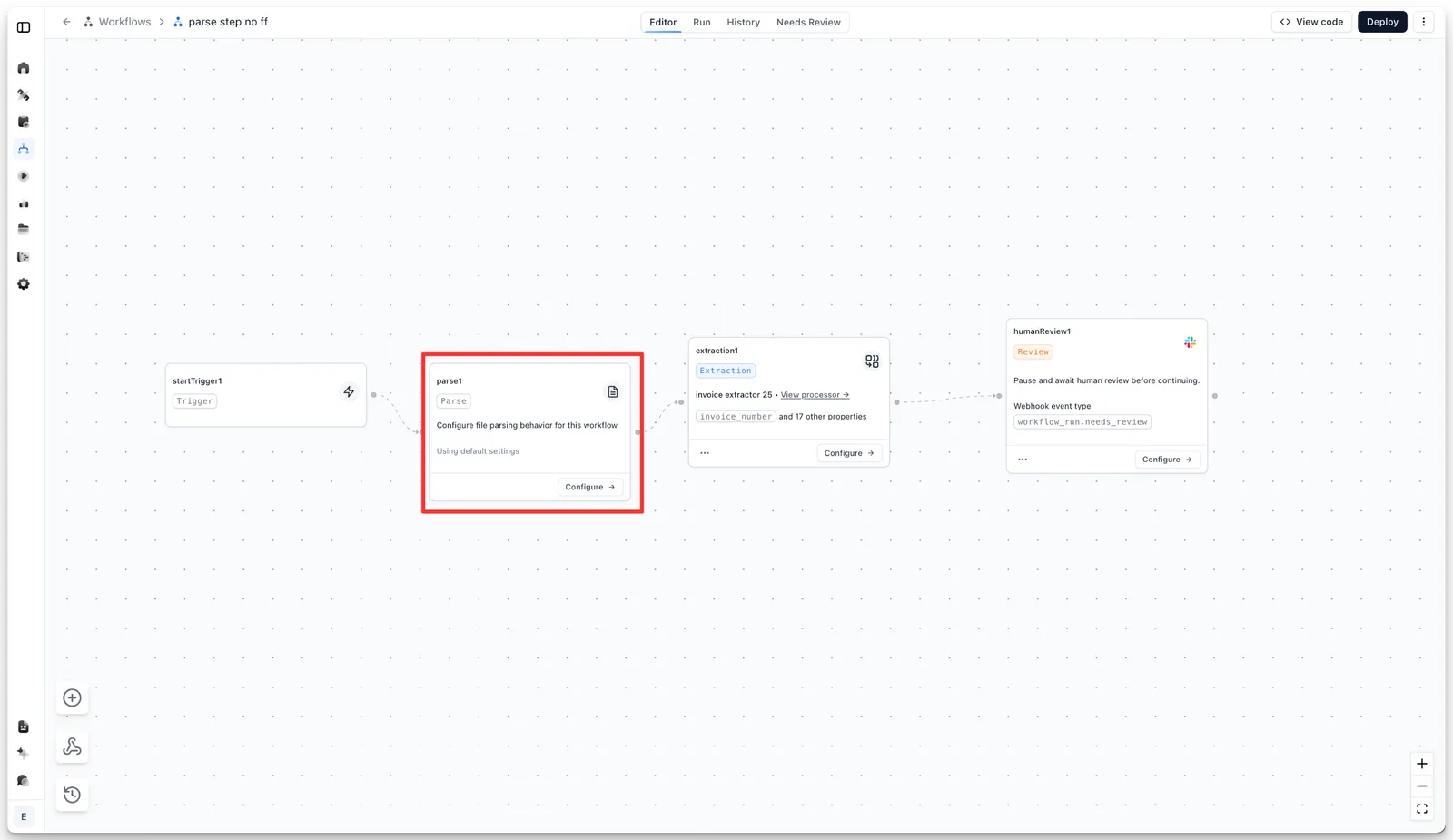Select the humanReview1 Slack icon
Image resolution: width=1453 pixels, height=840 pixels.
pyautogui.click(x=1190, y=342)
